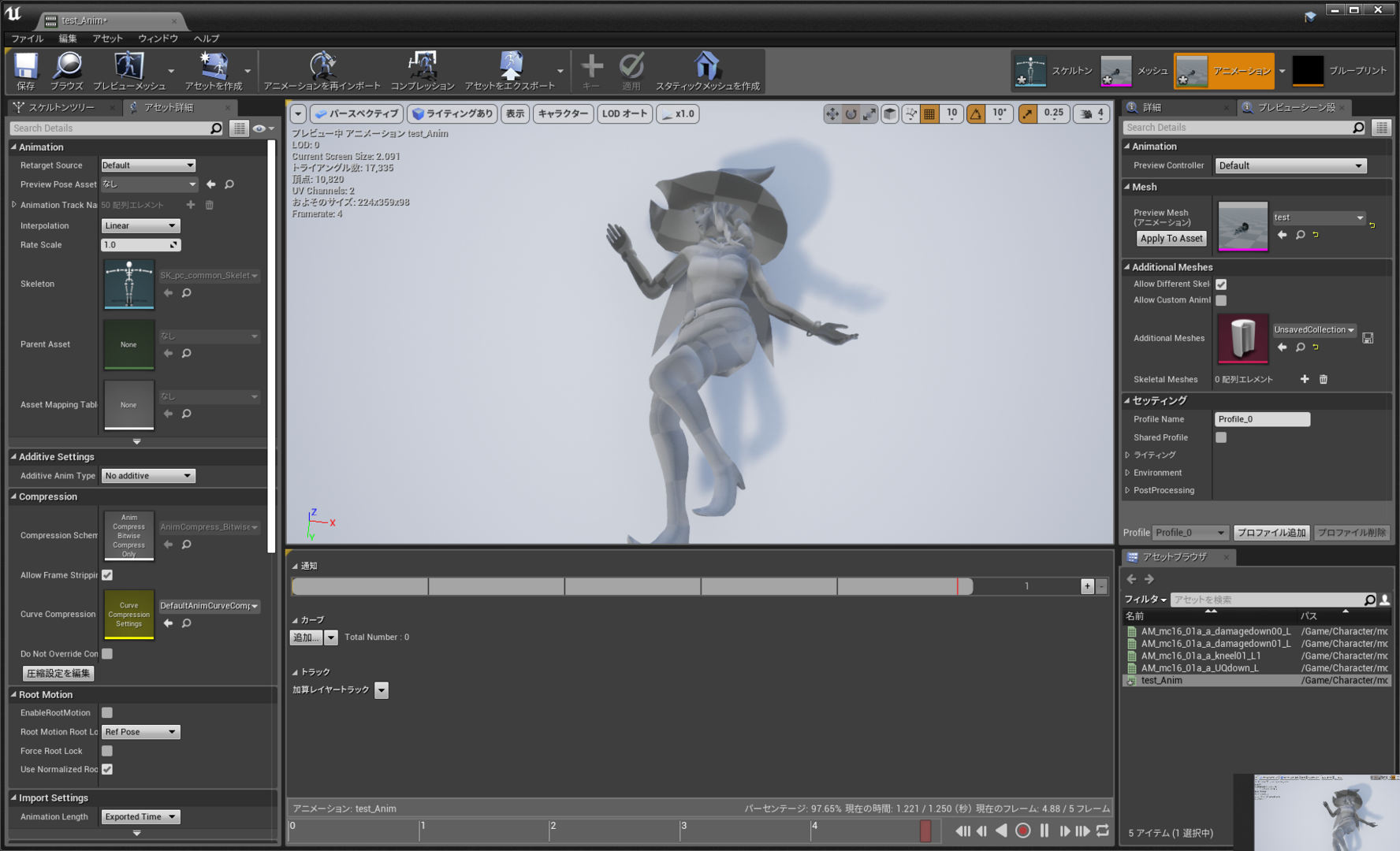The width and height of the screenshot is (1400, 851).
Task: Toggle rotation snap triangle icon
Action: pos(976,114)
